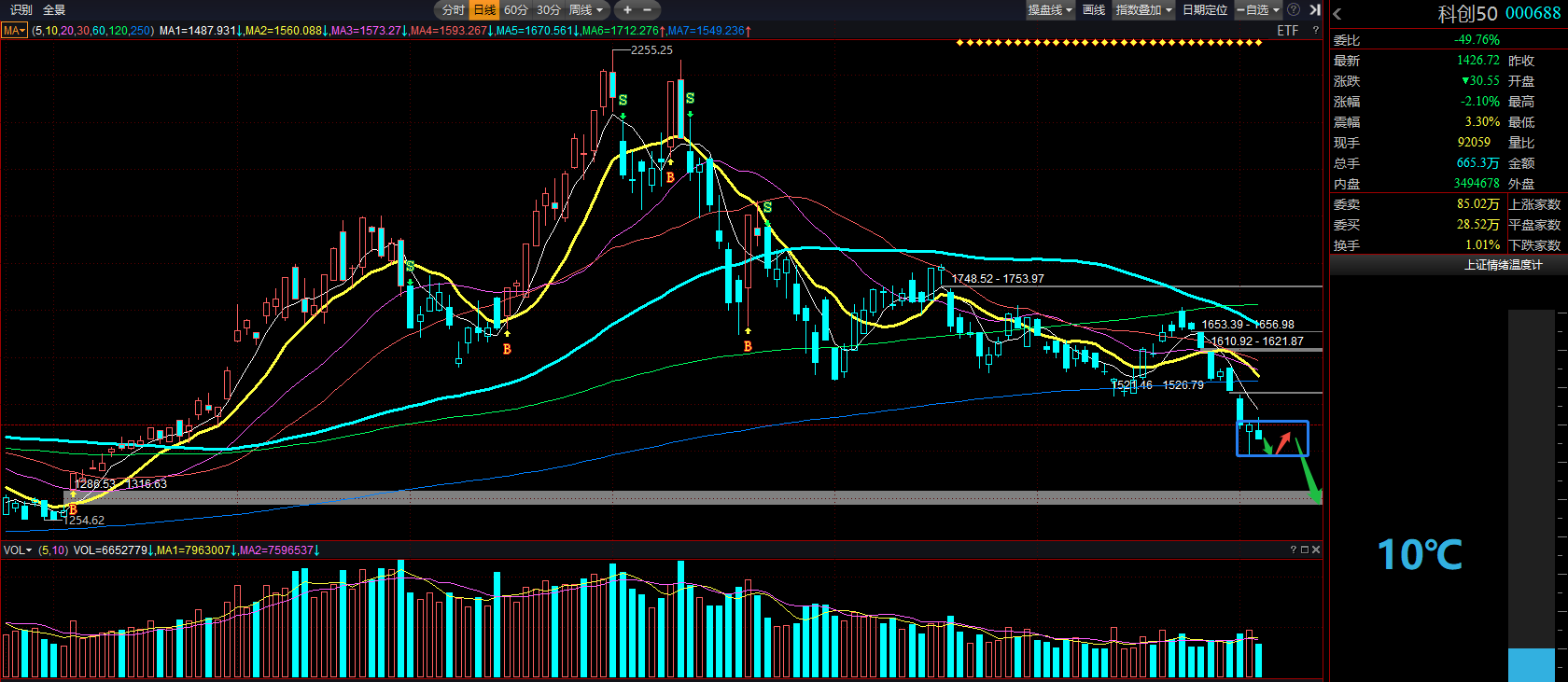Close the VOL indicator panel
The height and width of the screenshot is (682, 1568).
[1316, 550]
